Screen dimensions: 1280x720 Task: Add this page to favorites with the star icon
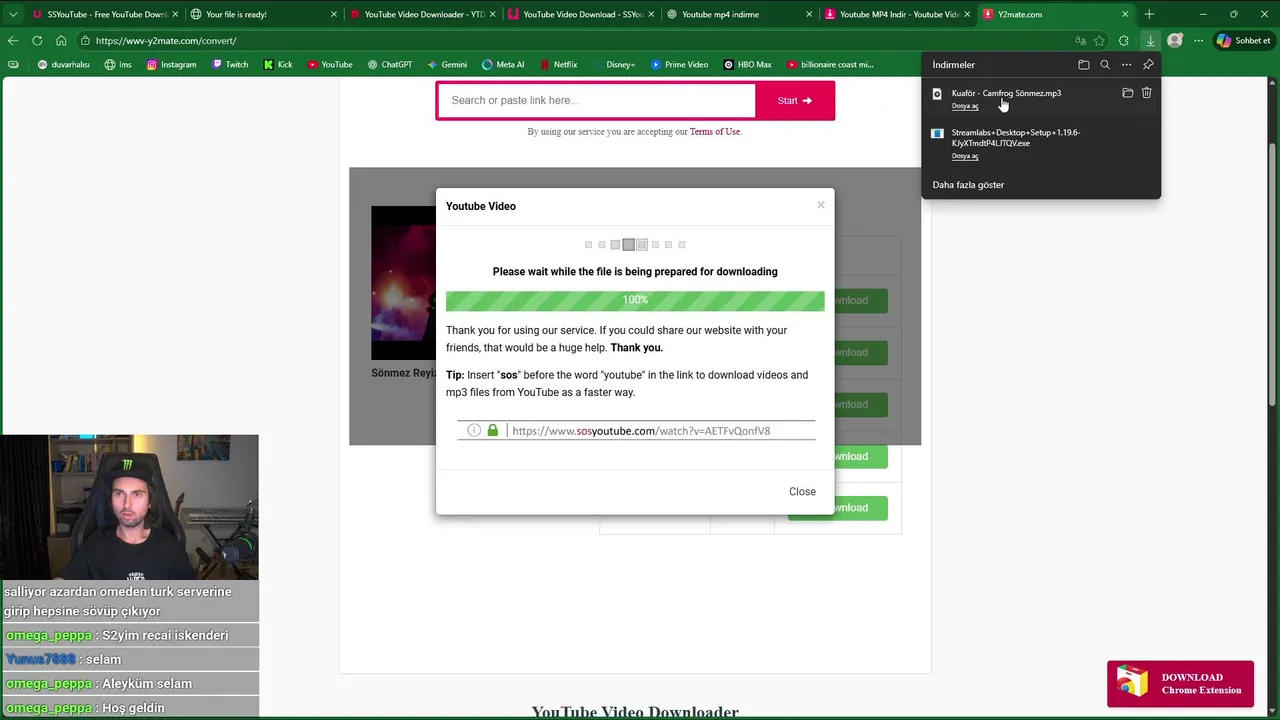[1100, 41]
